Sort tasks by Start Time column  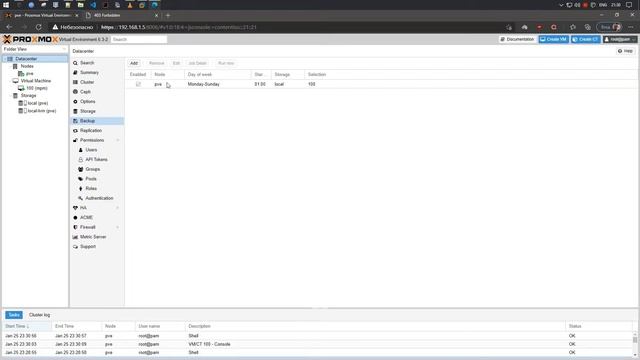[x=27, y=327]
